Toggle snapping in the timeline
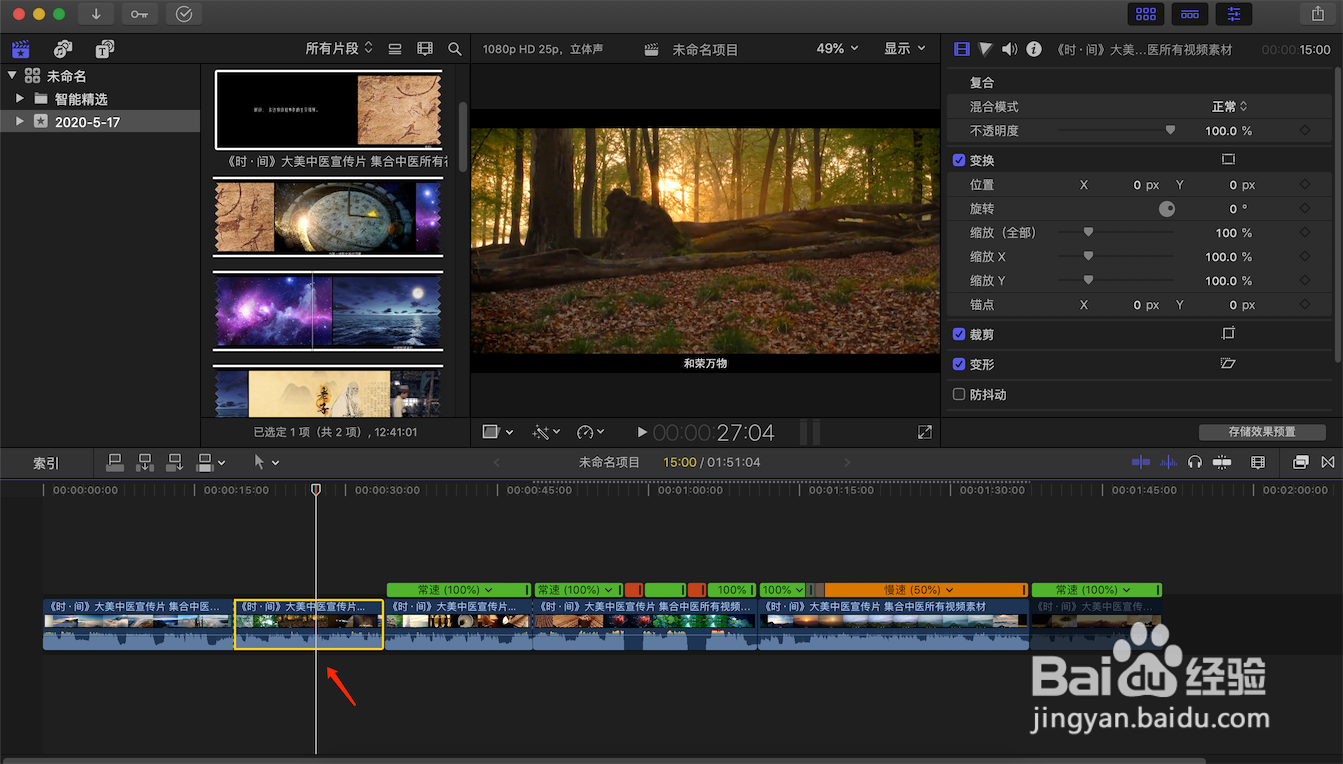Image resolution: width=1343 pixels, height=764 pixels. pos(1221,462)
